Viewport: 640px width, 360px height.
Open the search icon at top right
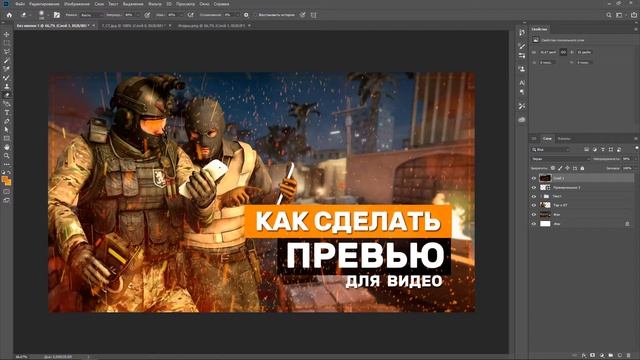pyautogui.click(x=609, y=15)
